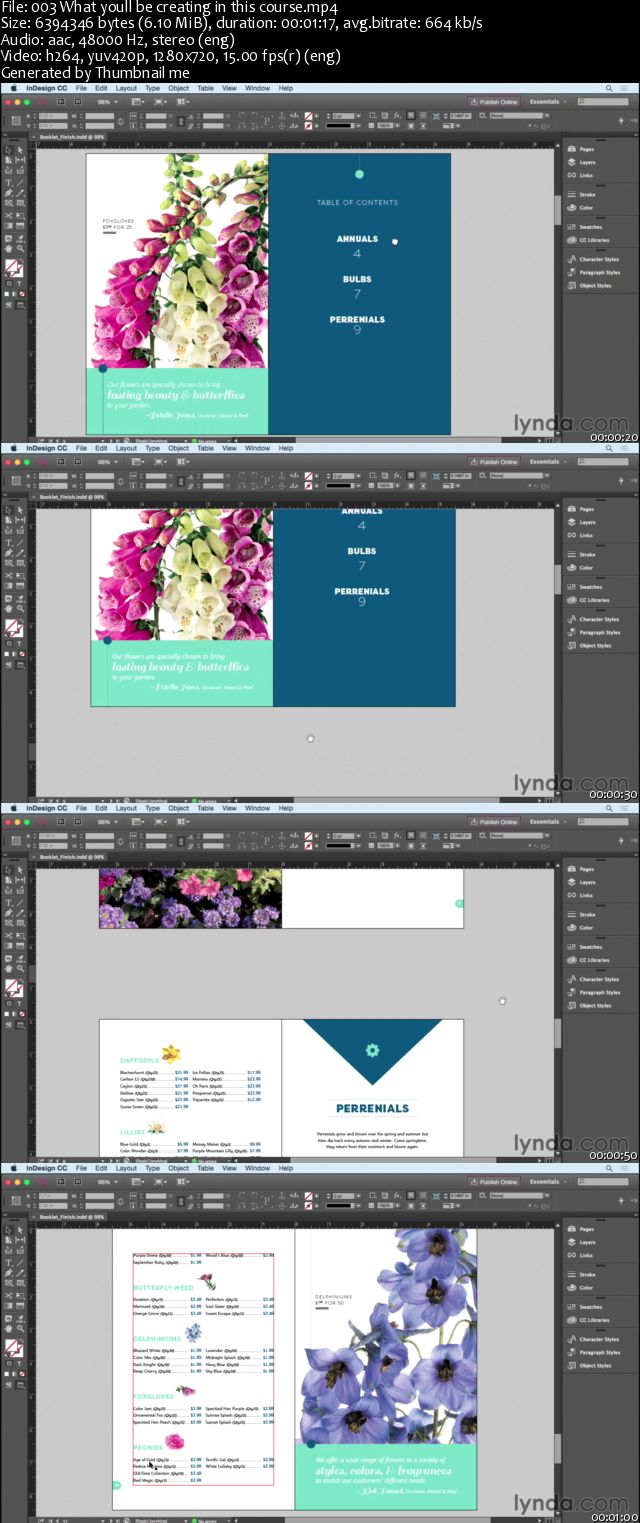Click the ANNUALS heading on the contents page

pyautogui.click(x=357, y=239)
